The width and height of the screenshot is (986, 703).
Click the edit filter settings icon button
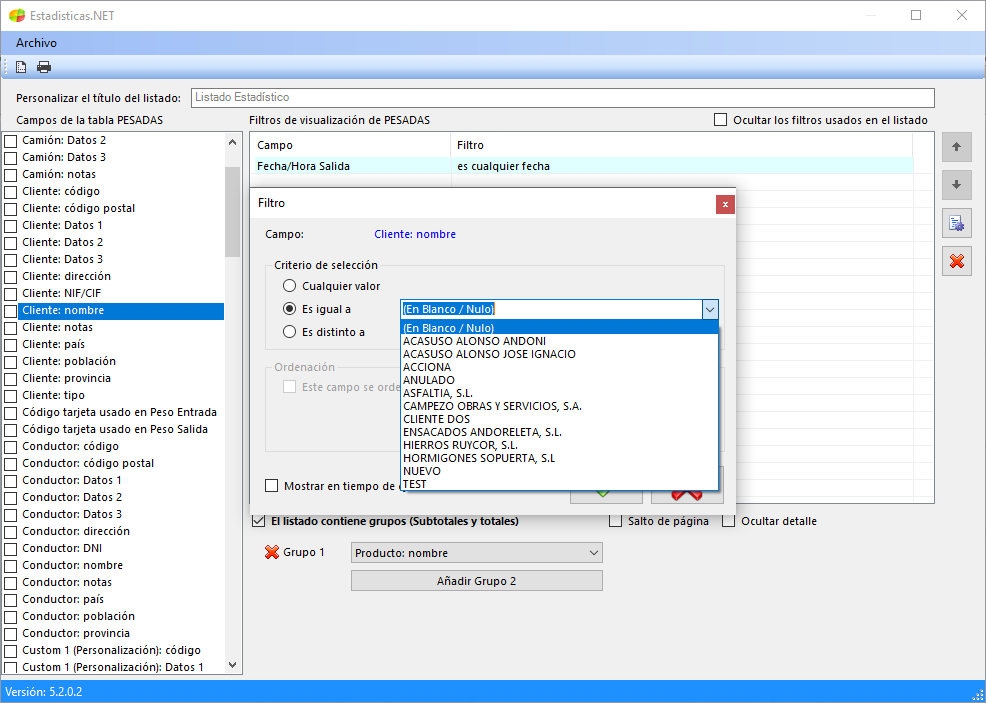coord(956,223)
